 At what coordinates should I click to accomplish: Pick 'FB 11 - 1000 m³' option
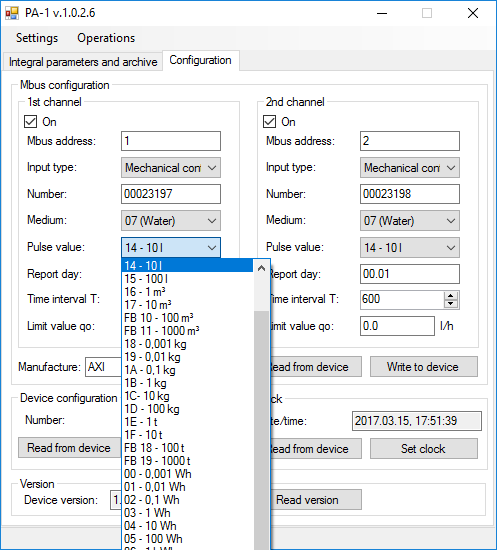[x=187, y=331]
